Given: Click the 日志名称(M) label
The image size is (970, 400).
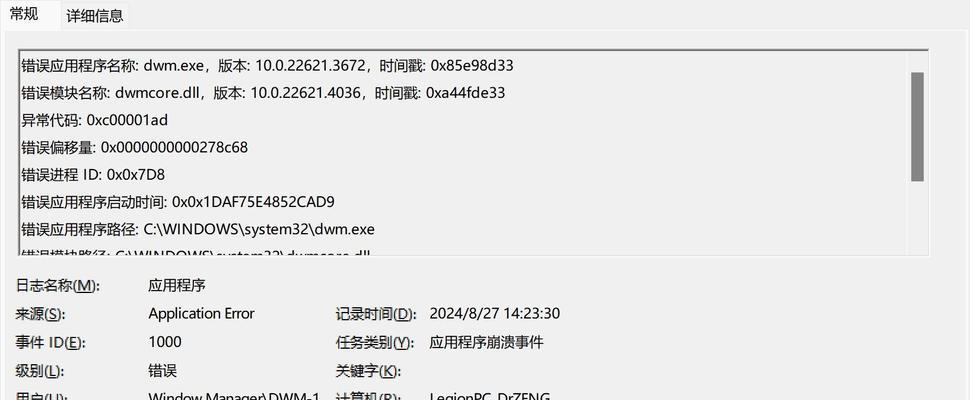Looking at the screenshot, I should pyautogui.click(x=57, y=285).
